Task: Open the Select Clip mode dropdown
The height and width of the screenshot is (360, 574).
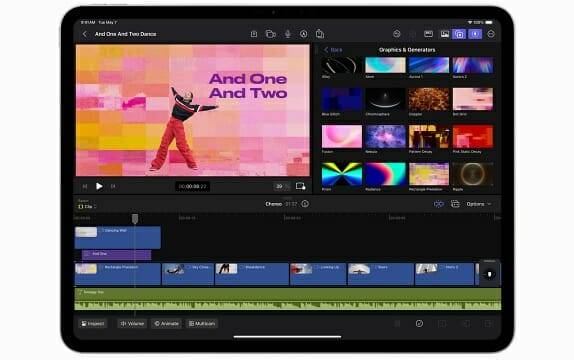Action: (87, 207)
